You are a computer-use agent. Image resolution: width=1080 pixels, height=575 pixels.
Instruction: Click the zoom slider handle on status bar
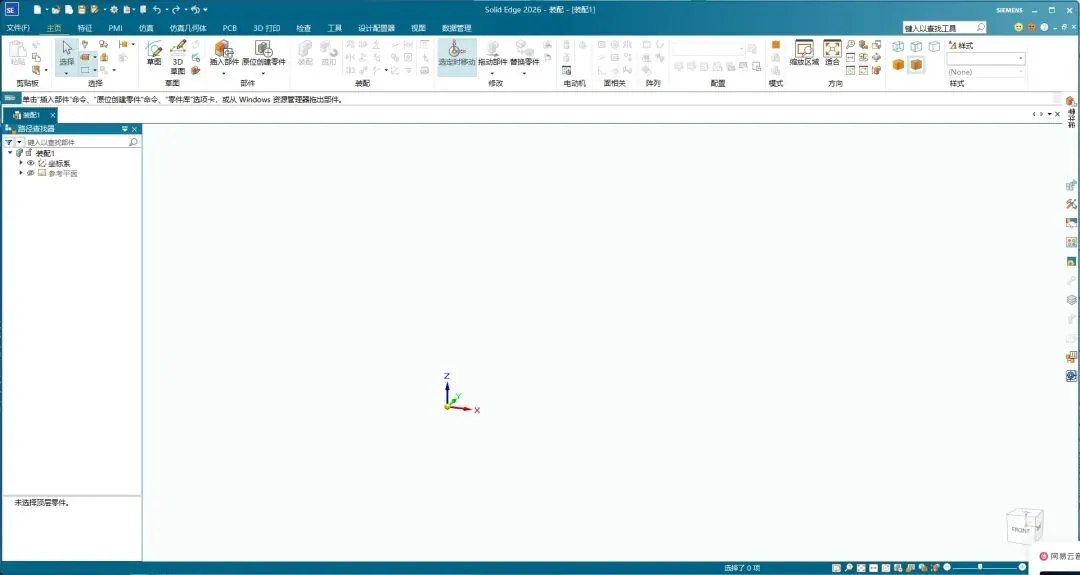click(x=979, y=567)
